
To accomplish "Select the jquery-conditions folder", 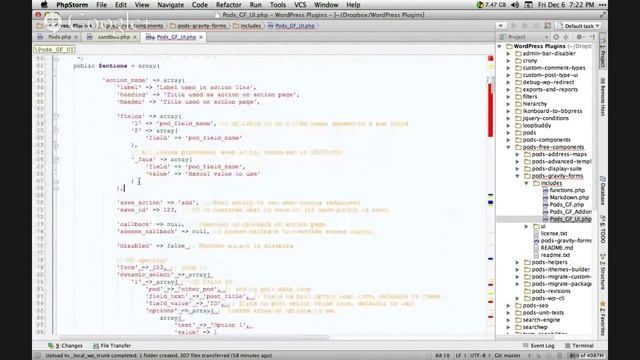I will point(545,118).
